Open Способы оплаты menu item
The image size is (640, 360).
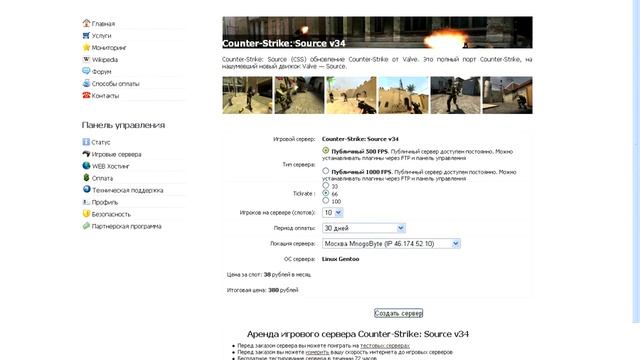[116, 84]
